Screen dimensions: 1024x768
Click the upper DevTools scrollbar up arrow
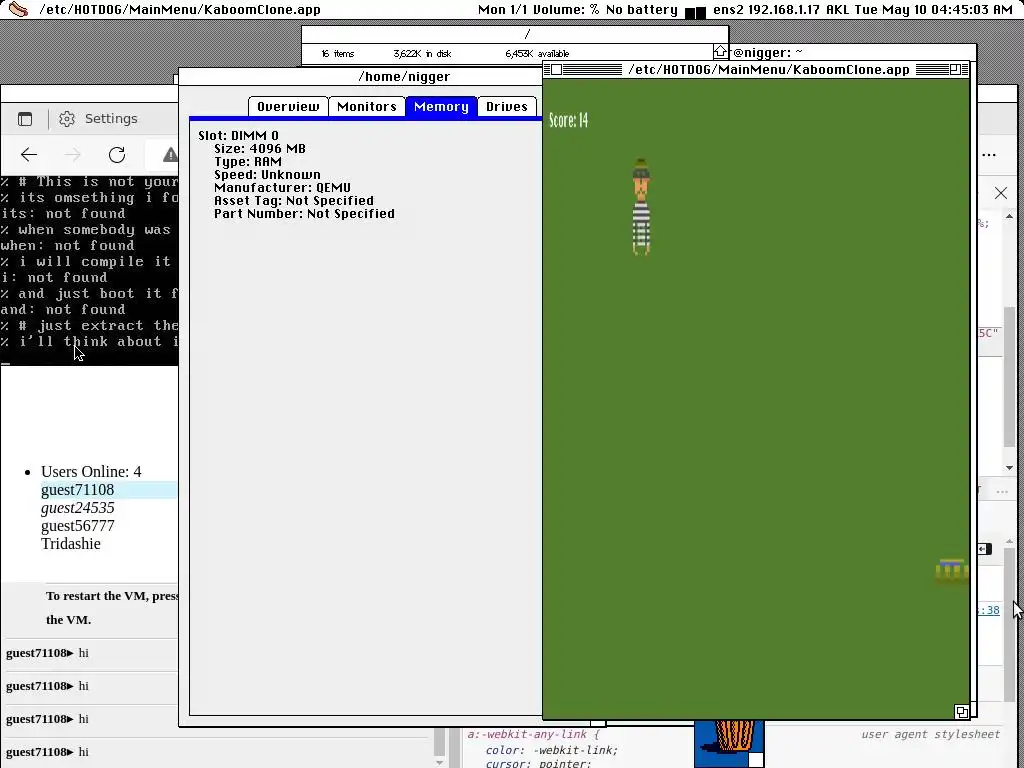pyautogui.click(x=1010, y=216)
